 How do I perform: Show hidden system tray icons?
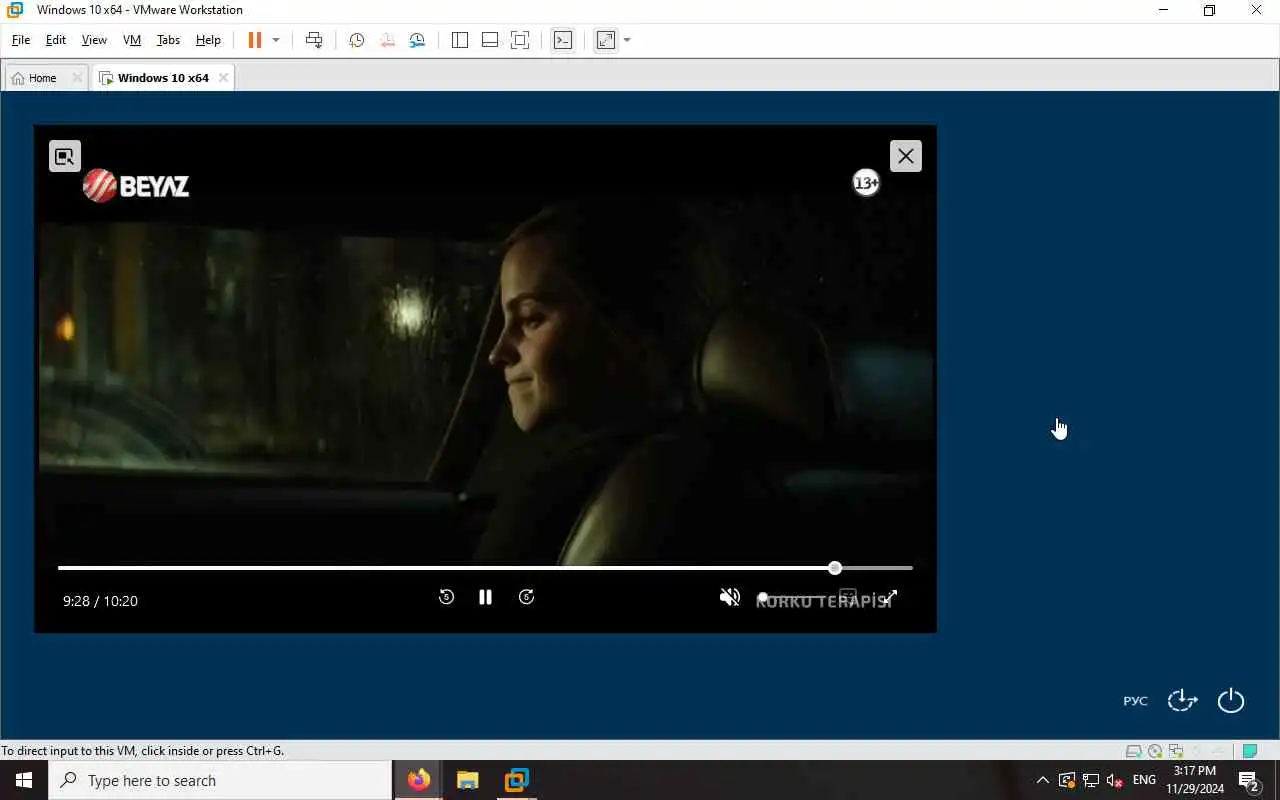tap(1042, 780)
